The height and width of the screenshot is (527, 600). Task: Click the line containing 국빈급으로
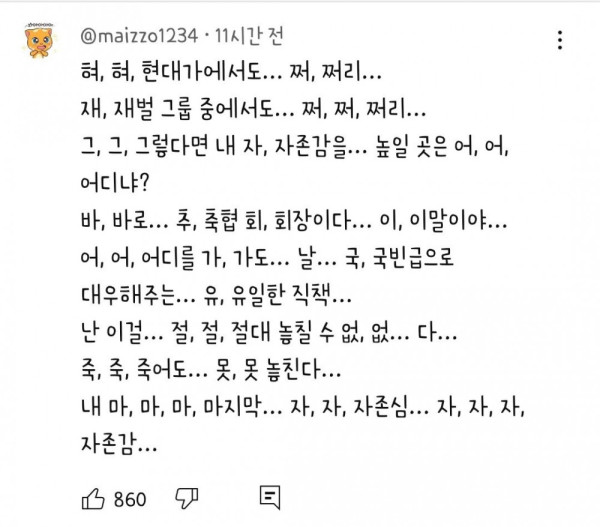click(267, 257)
